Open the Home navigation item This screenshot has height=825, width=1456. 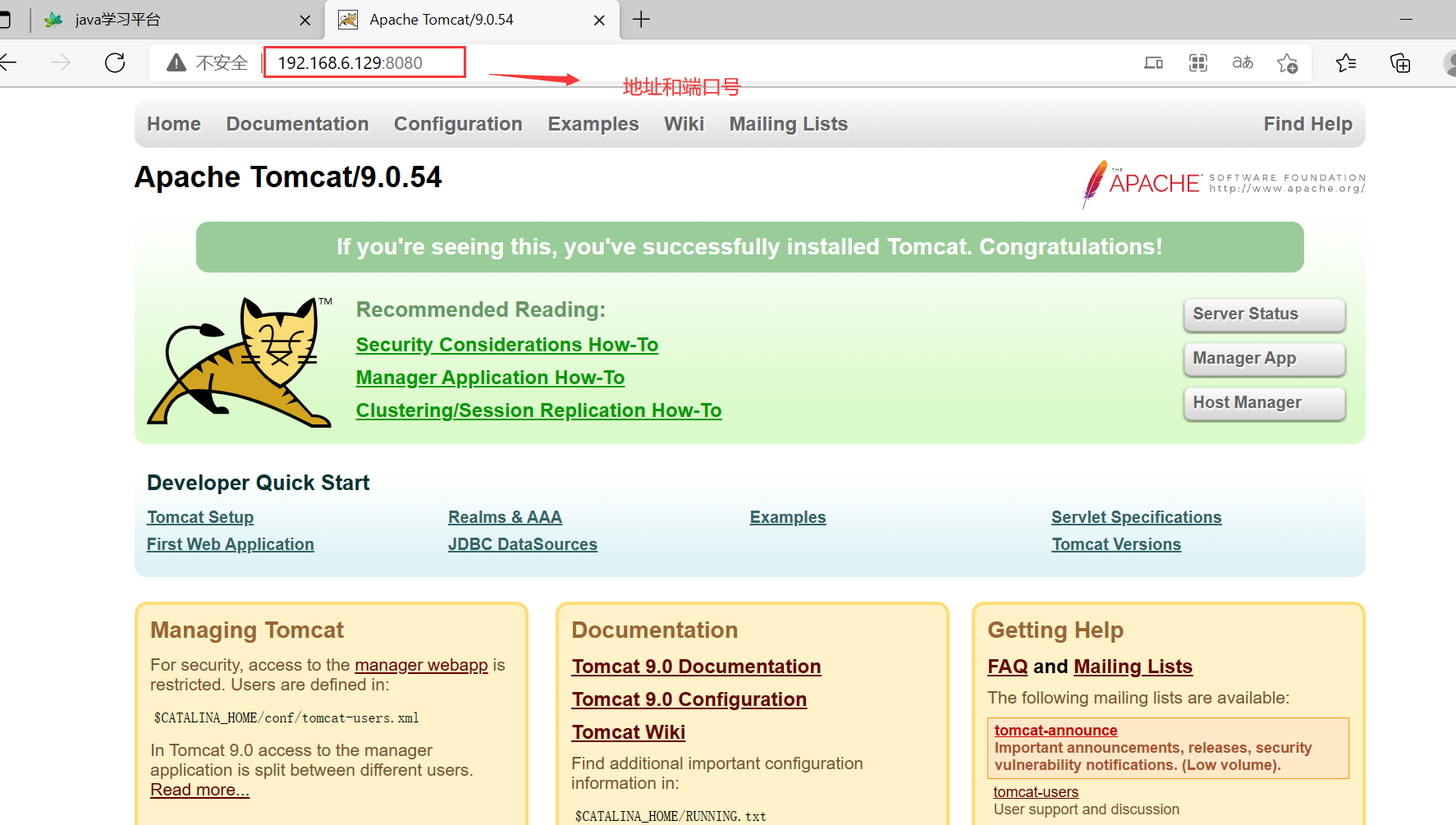point(174,124)
